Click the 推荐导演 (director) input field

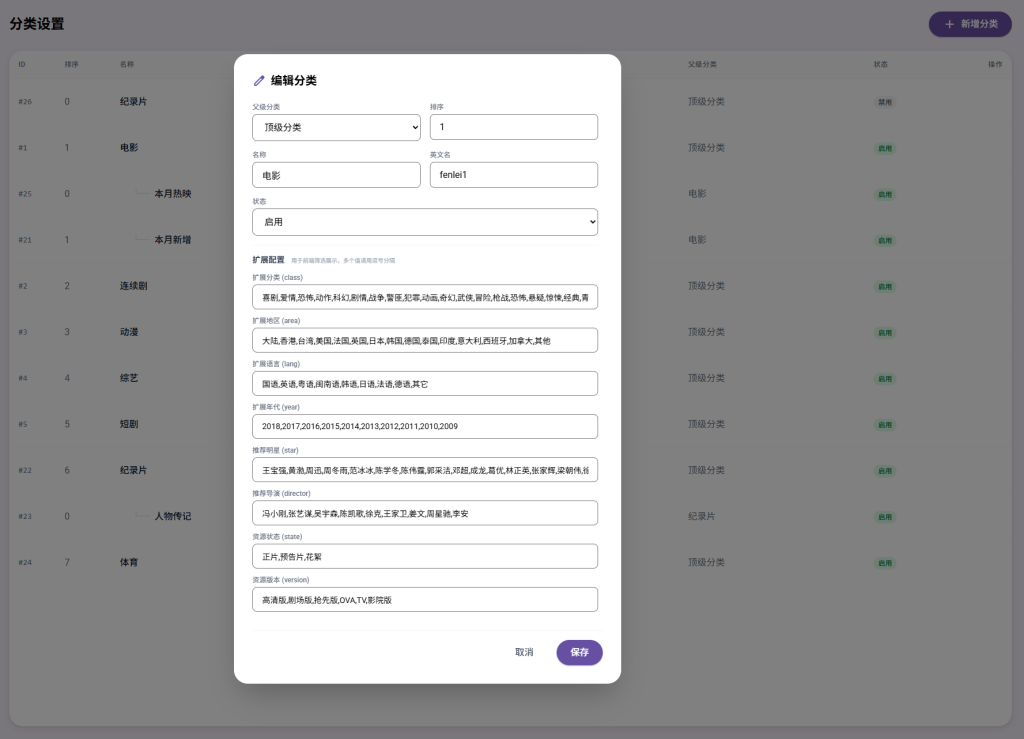click(x=425, y=513)
